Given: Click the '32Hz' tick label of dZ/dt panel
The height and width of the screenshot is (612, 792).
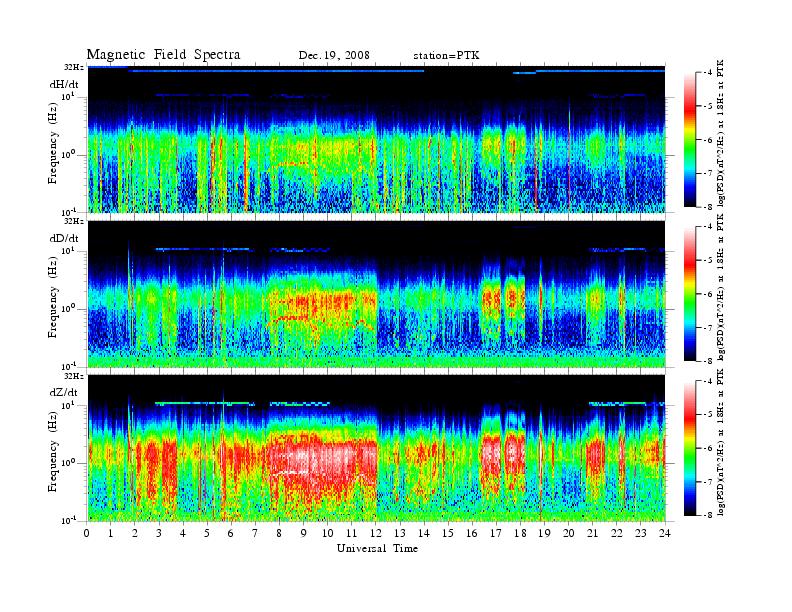Looking at the screenshot, I should (73, 376).
